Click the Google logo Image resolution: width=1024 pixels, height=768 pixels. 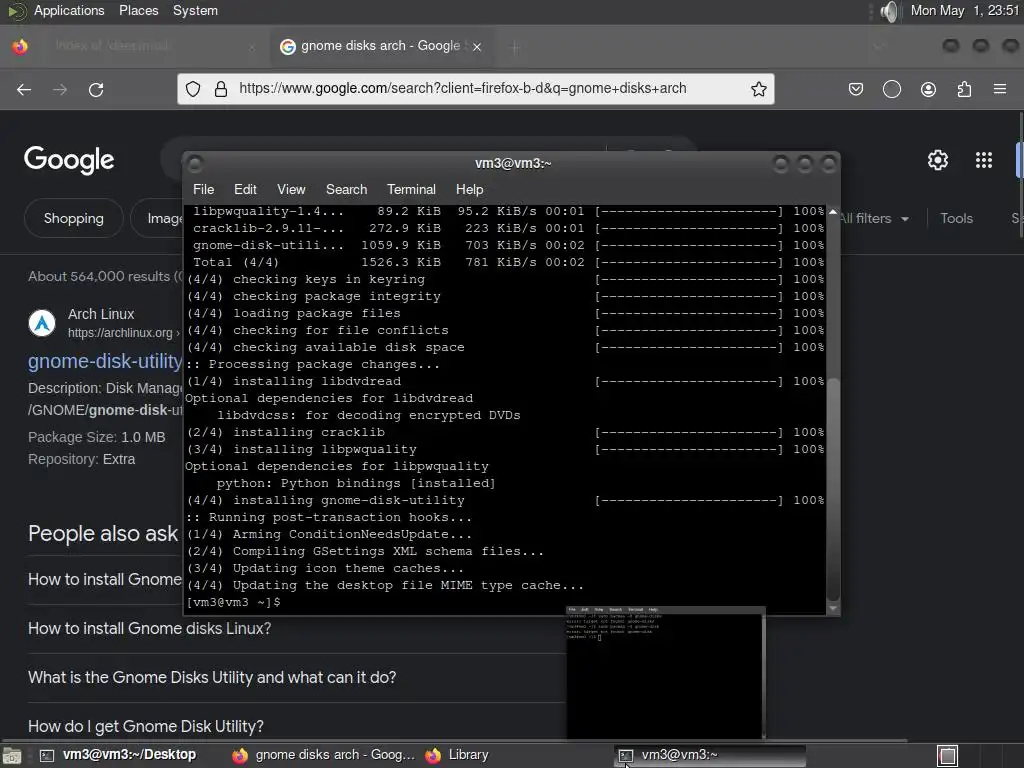[x=69, y=160]
